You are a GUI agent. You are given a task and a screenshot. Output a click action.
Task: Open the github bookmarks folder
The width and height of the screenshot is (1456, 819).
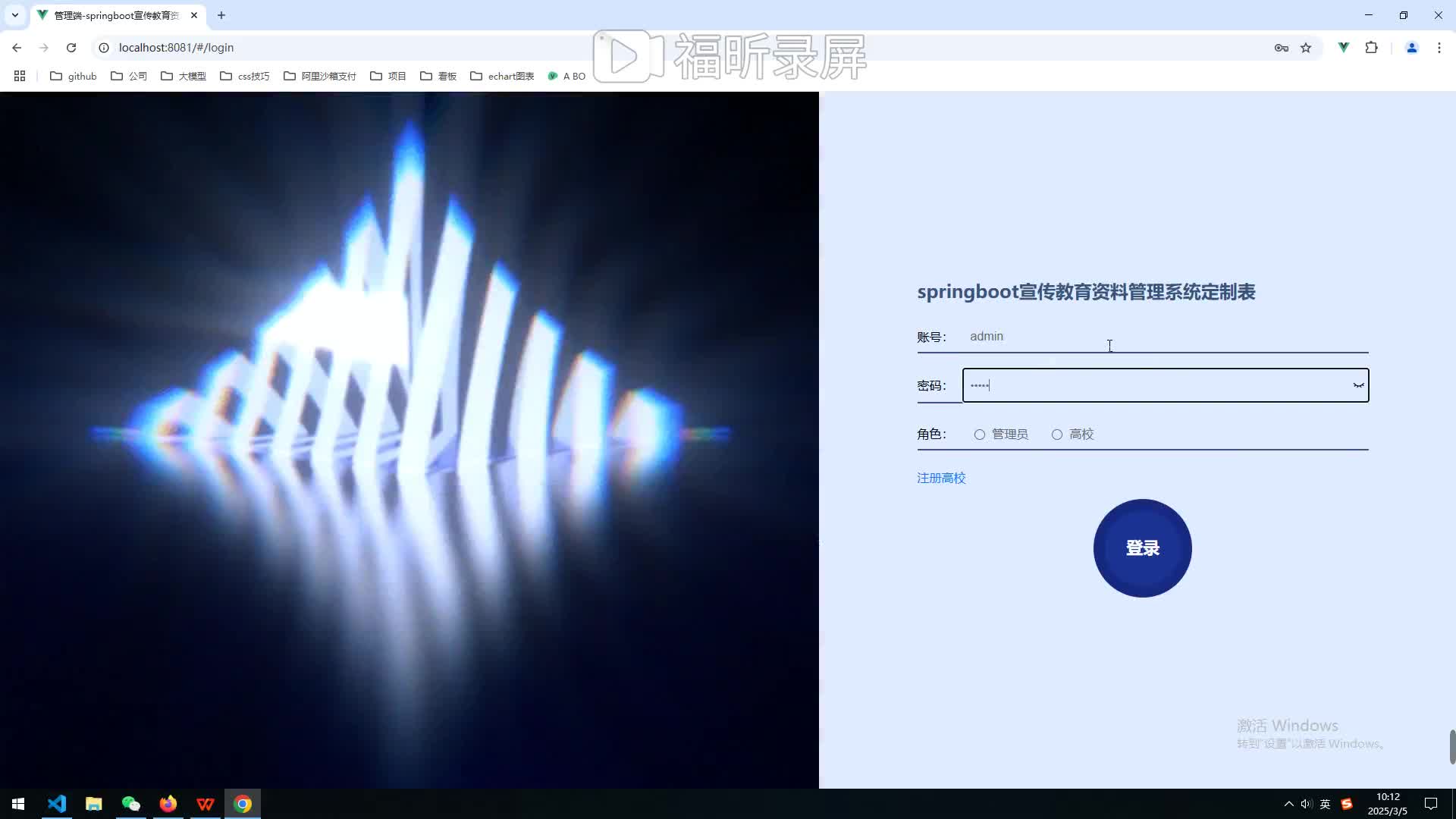point(74,76)
